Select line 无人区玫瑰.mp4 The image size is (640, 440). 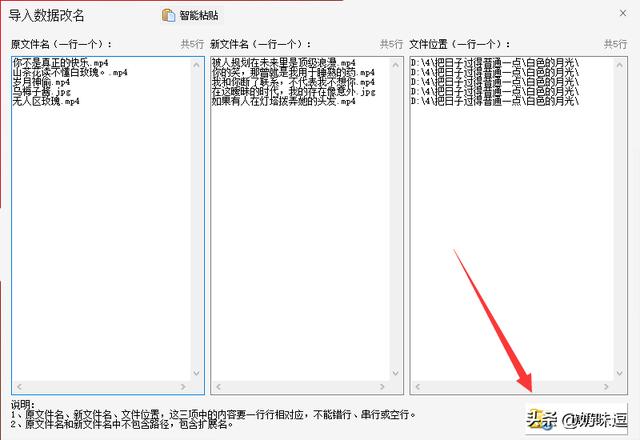click(46, 101)
